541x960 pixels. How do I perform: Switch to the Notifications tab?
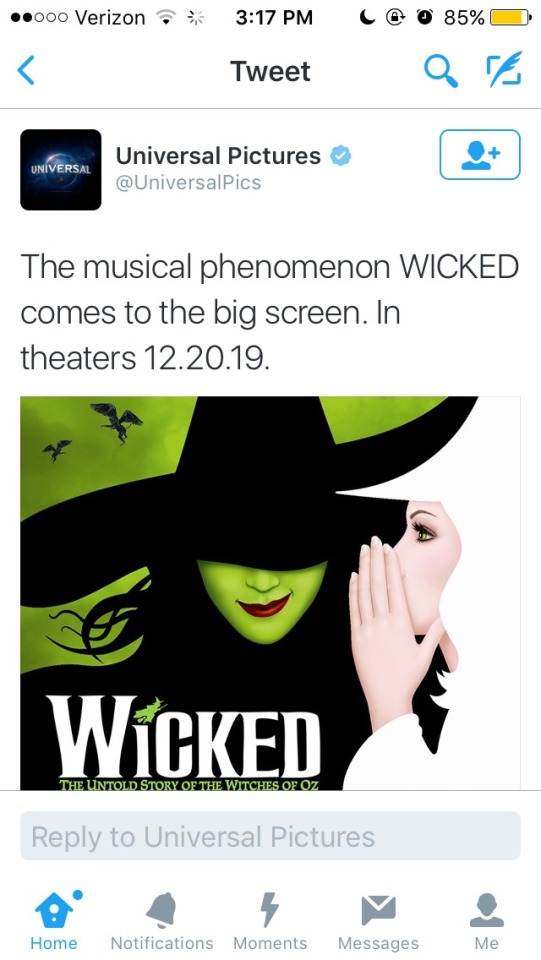pos(162,920)
